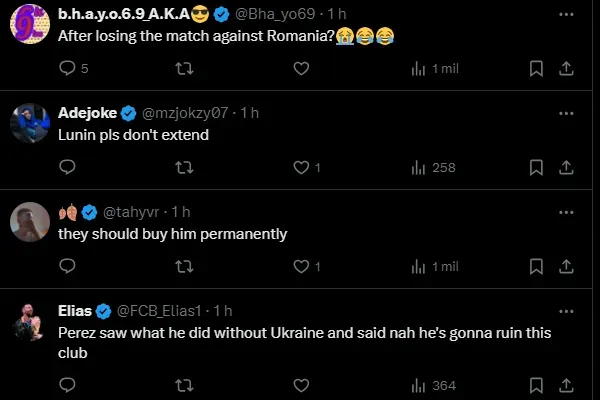Reply to the Bha_yo69 tweet
The image size is (600, 400).
tap(68, 69)
